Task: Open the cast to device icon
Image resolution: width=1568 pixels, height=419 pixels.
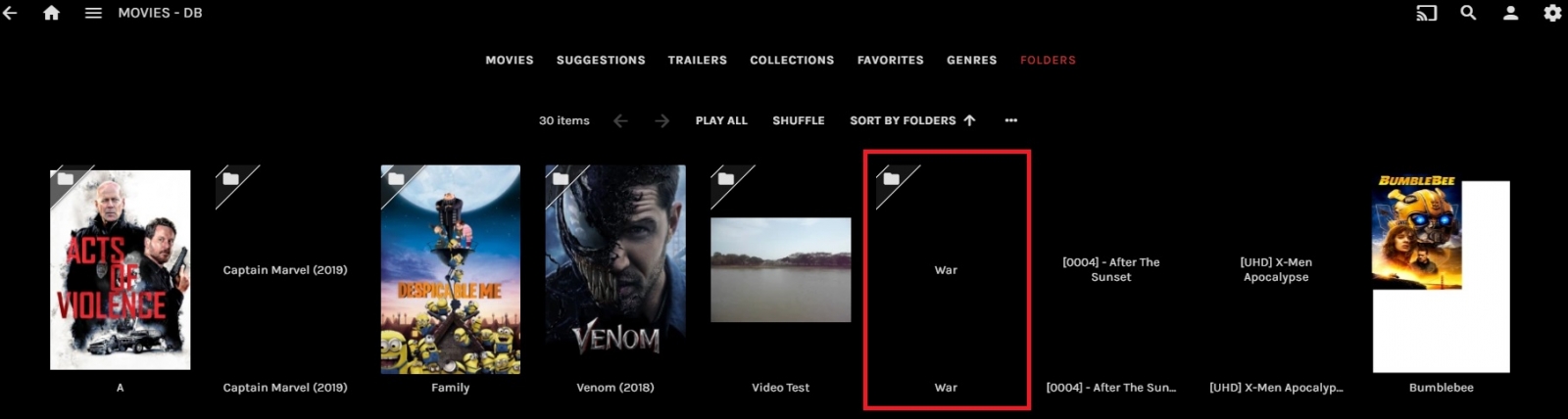Action: tap(1426, 13)
